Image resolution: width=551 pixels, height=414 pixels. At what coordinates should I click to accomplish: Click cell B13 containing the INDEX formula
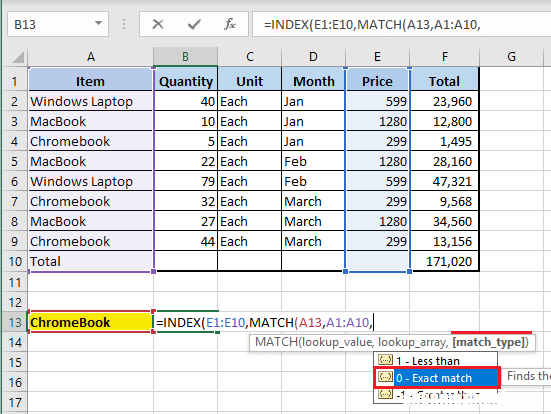tap(186, 322)
